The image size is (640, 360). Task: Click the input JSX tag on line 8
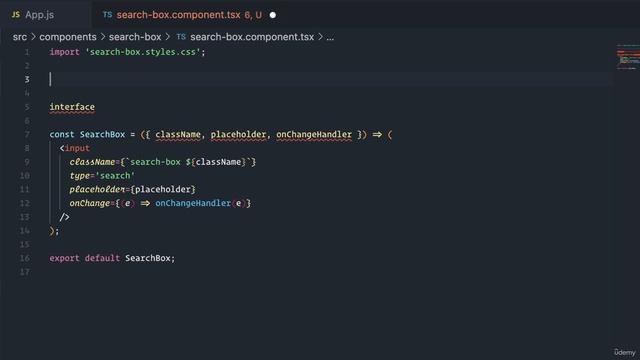point(77,148)
